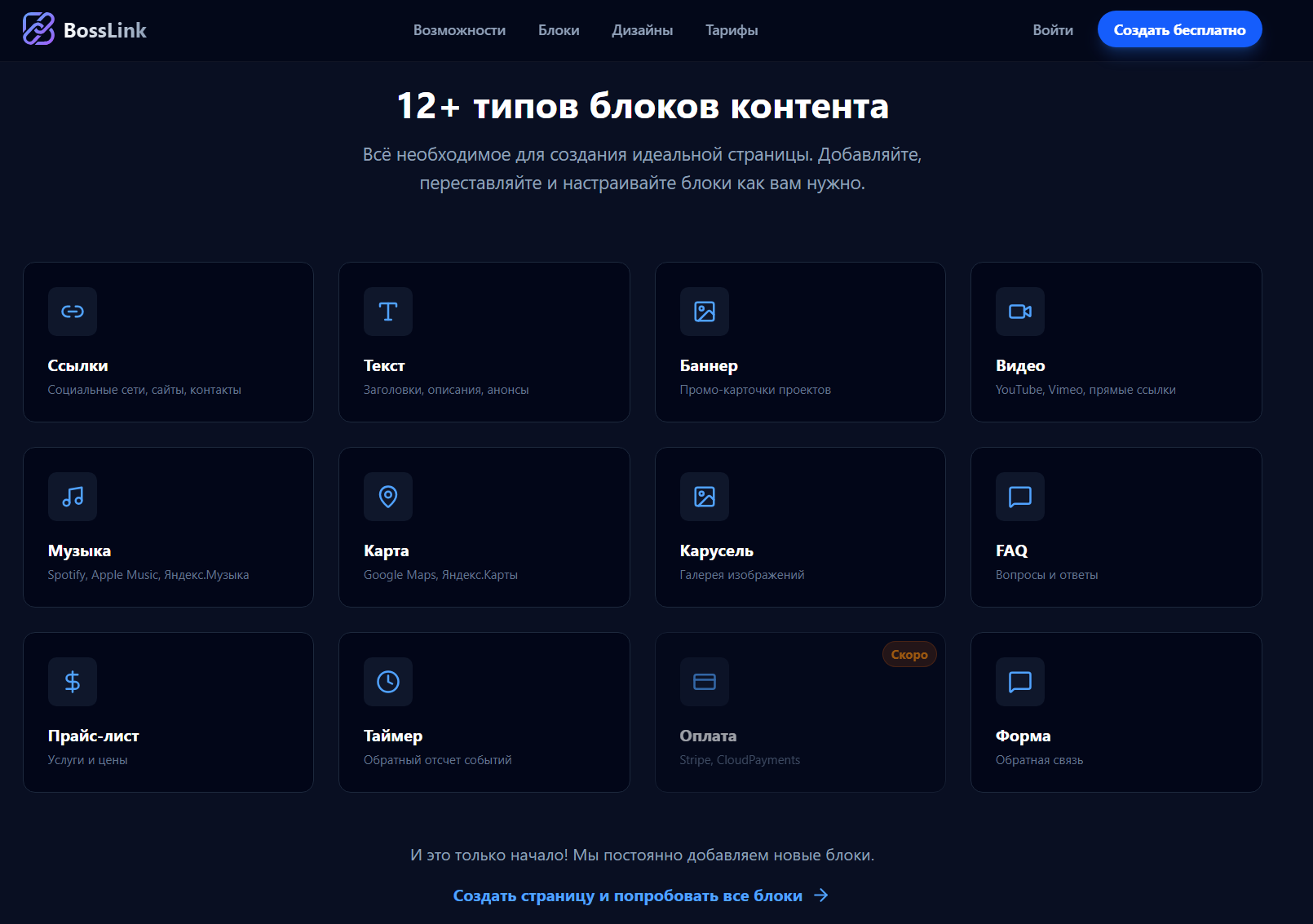Click the Карта location pin icon
Screen dimensions: 1313x924
pos(388,497)
